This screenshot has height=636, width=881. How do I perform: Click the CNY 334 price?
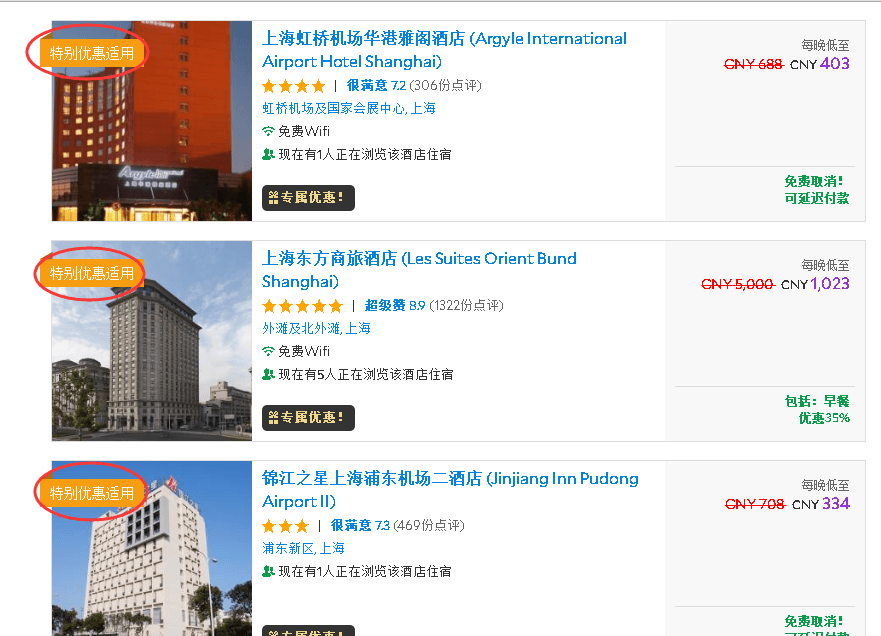[x=820, y=504]
